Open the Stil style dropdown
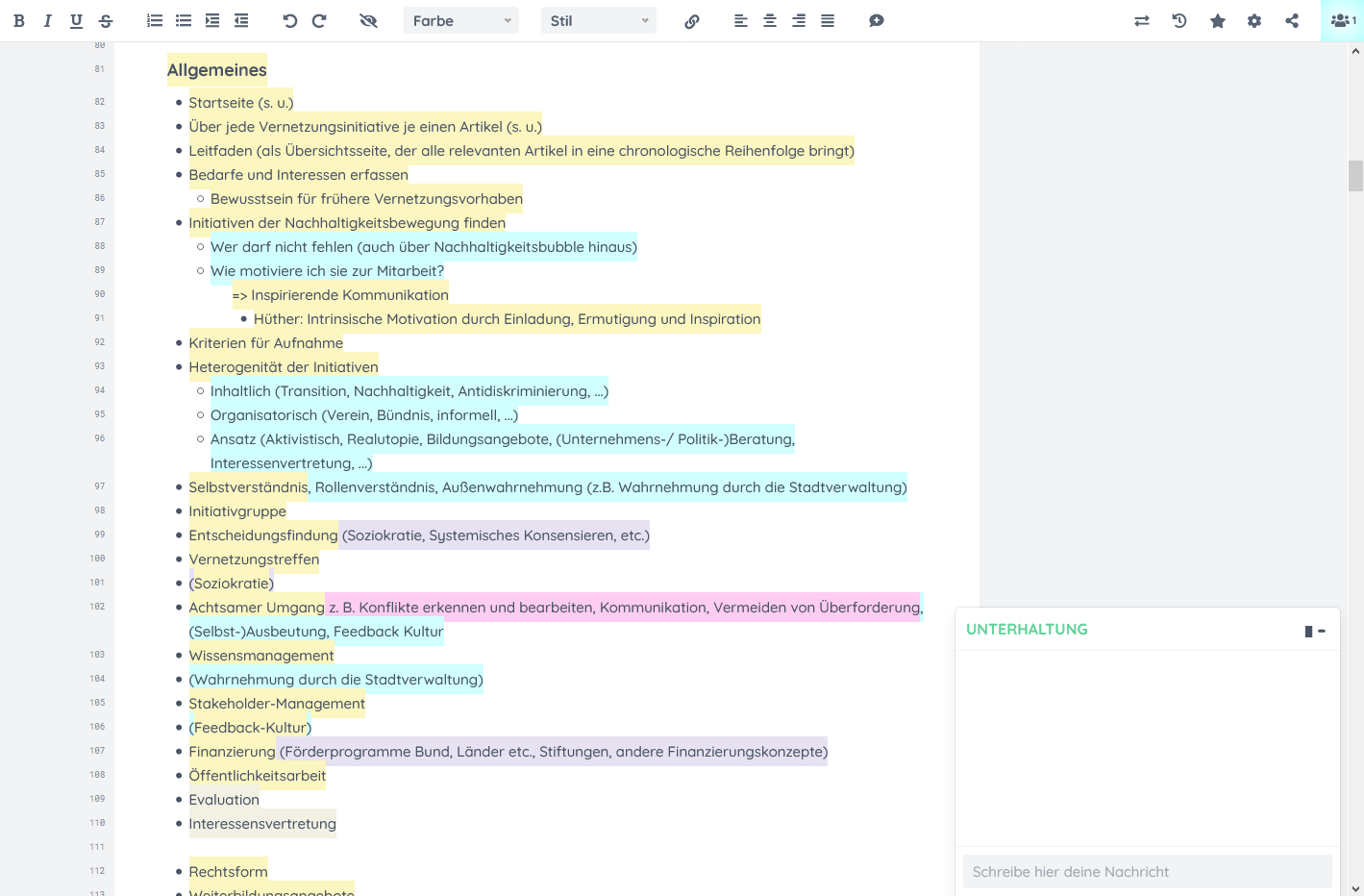The image size is (1364, 896). [599, 20]
